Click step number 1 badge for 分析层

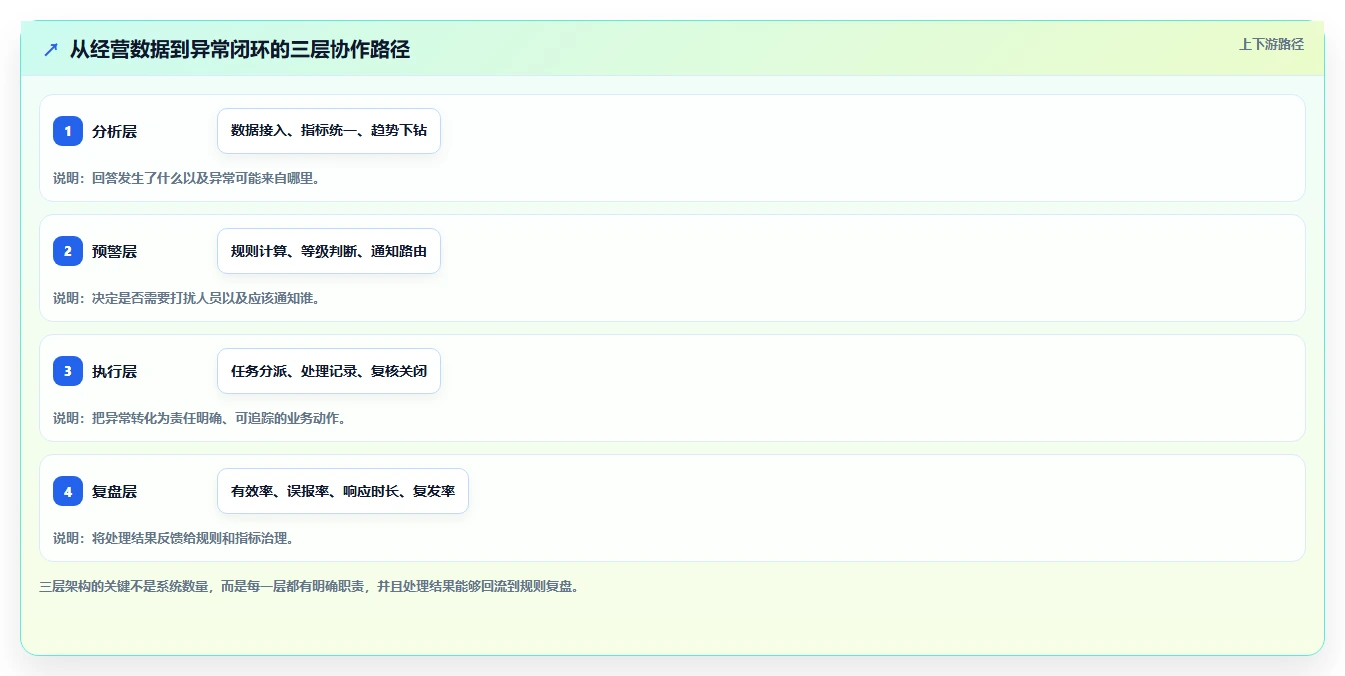point(68,131)
